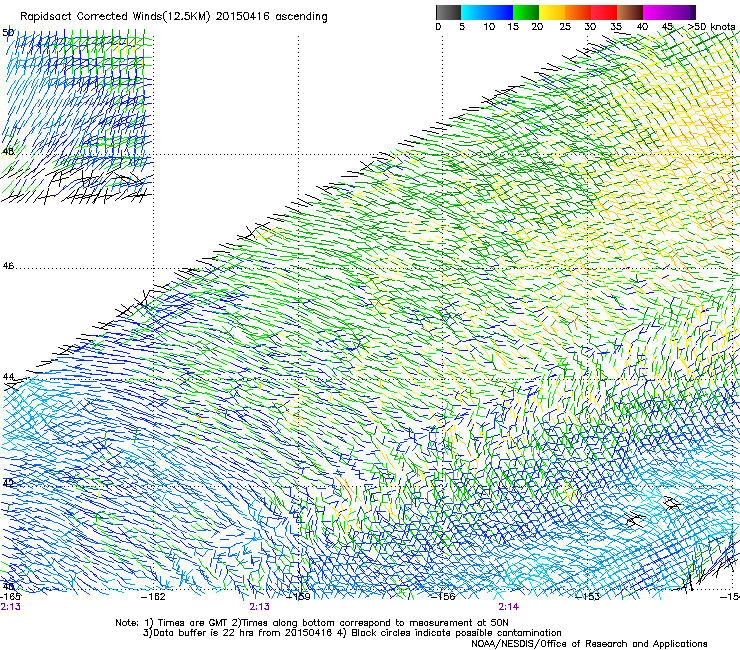740x650 pixels.
Task: Click the brown 35-40 knots color band
Action: point(630,12)
